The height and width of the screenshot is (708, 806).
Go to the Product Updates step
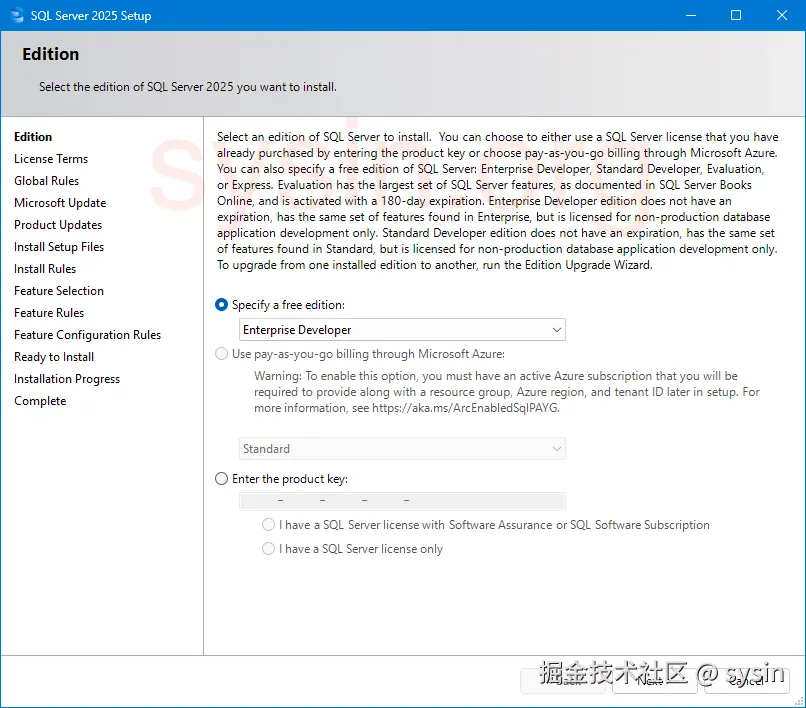[x=58, y=225]
